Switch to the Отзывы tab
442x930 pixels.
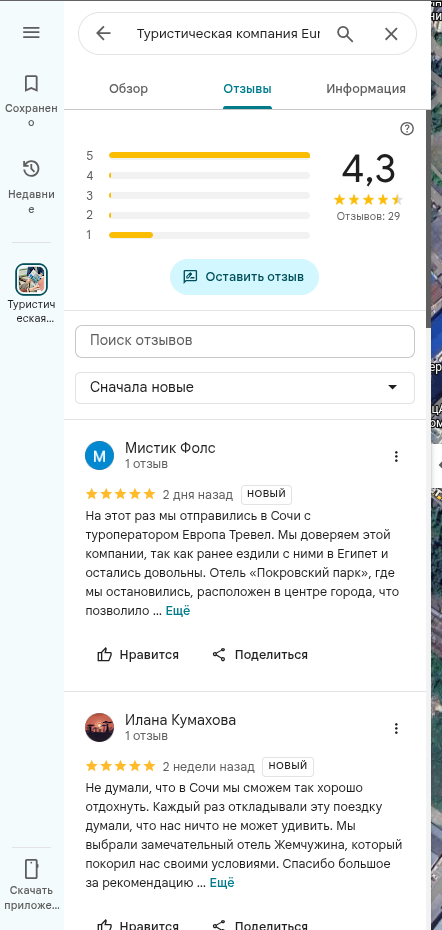[247, 89]
